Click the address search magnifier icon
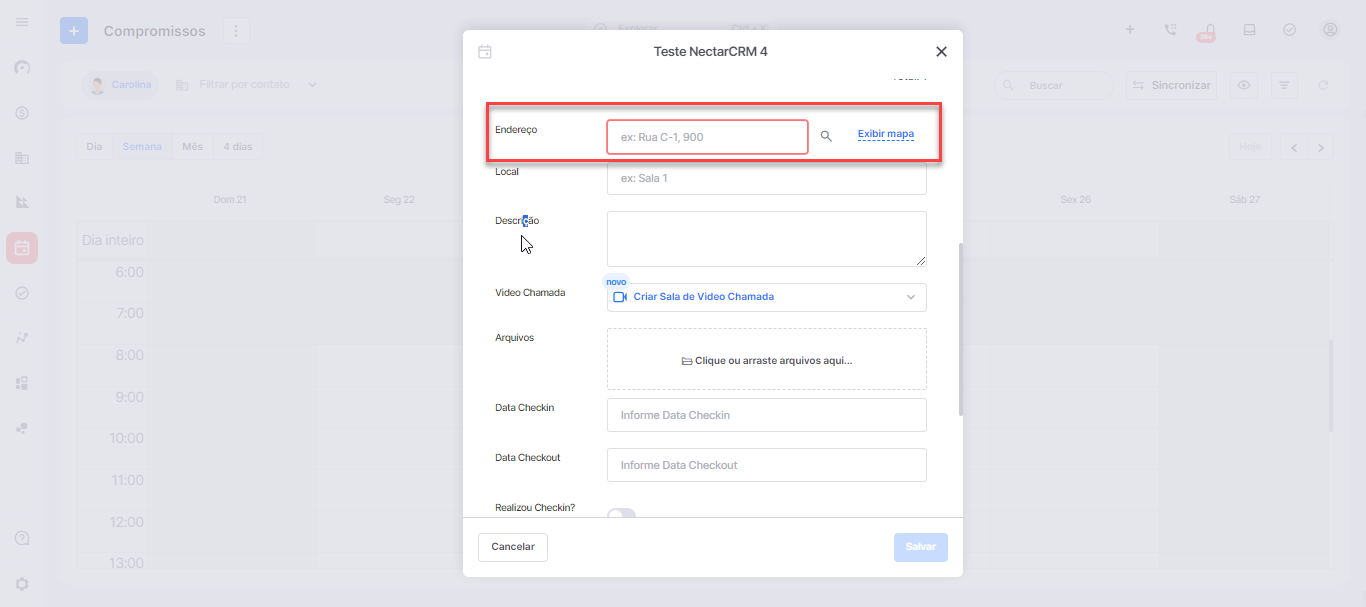Viewport: 1366px width, 607px height. click(826, 136)
